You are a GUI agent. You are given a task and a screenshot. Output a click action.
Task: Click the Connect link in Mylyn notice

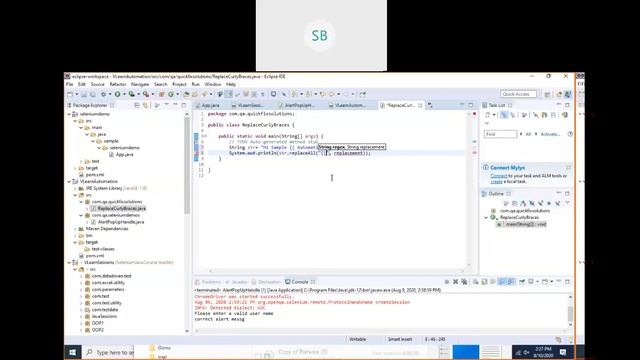498,176
